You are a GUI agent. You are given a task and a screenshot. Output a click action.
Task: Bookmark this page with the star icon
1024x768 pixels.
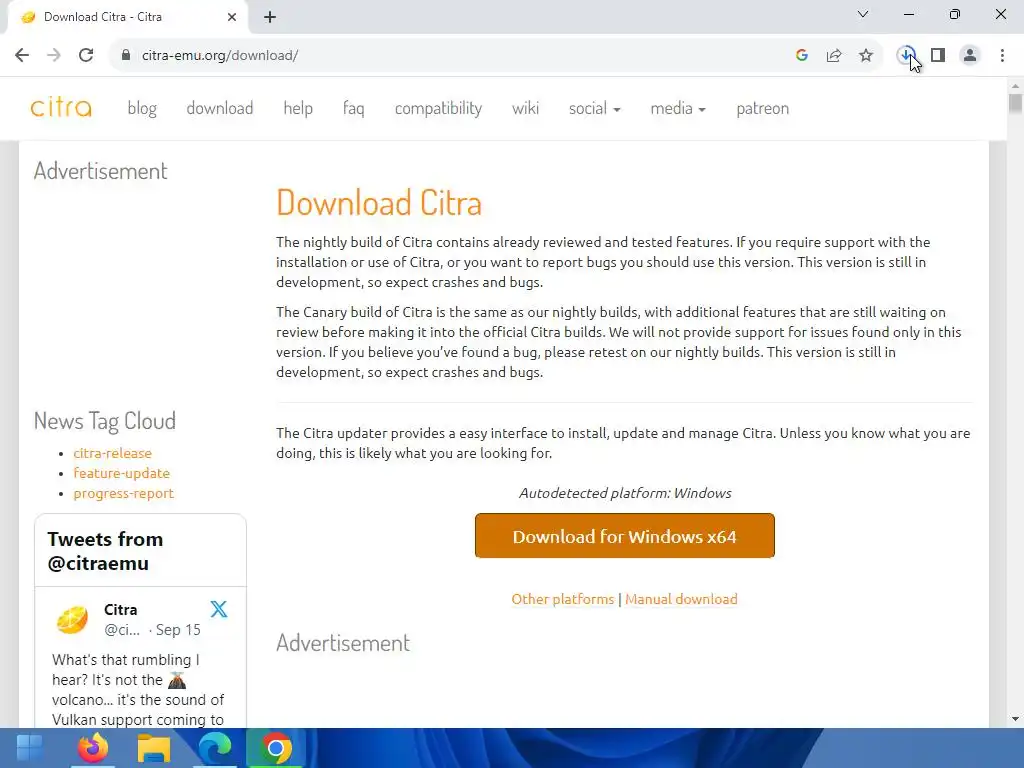click(866, 56)
